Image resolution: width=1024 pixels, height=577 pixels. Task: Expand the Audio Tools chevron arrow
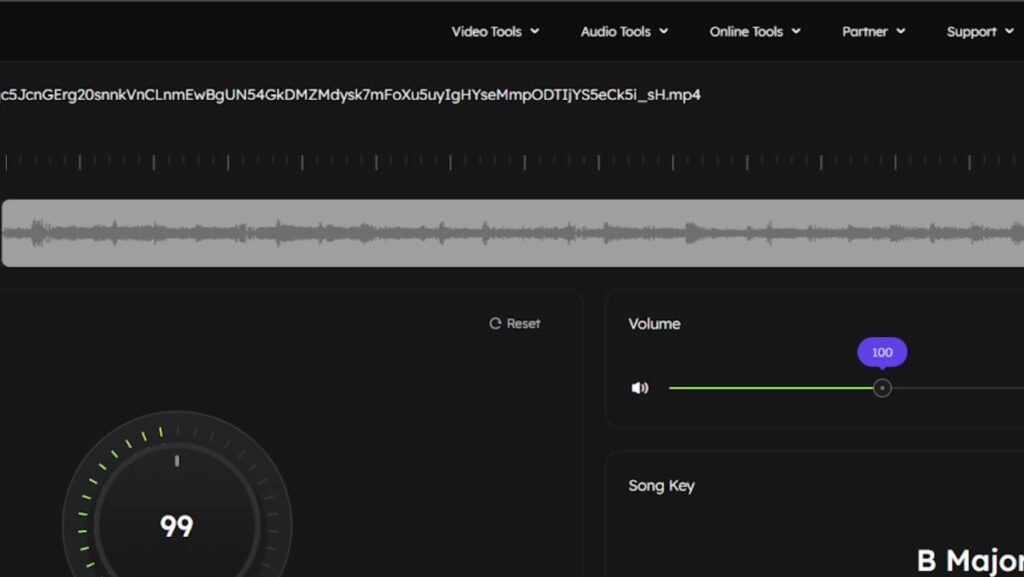(x=664, y=32)
